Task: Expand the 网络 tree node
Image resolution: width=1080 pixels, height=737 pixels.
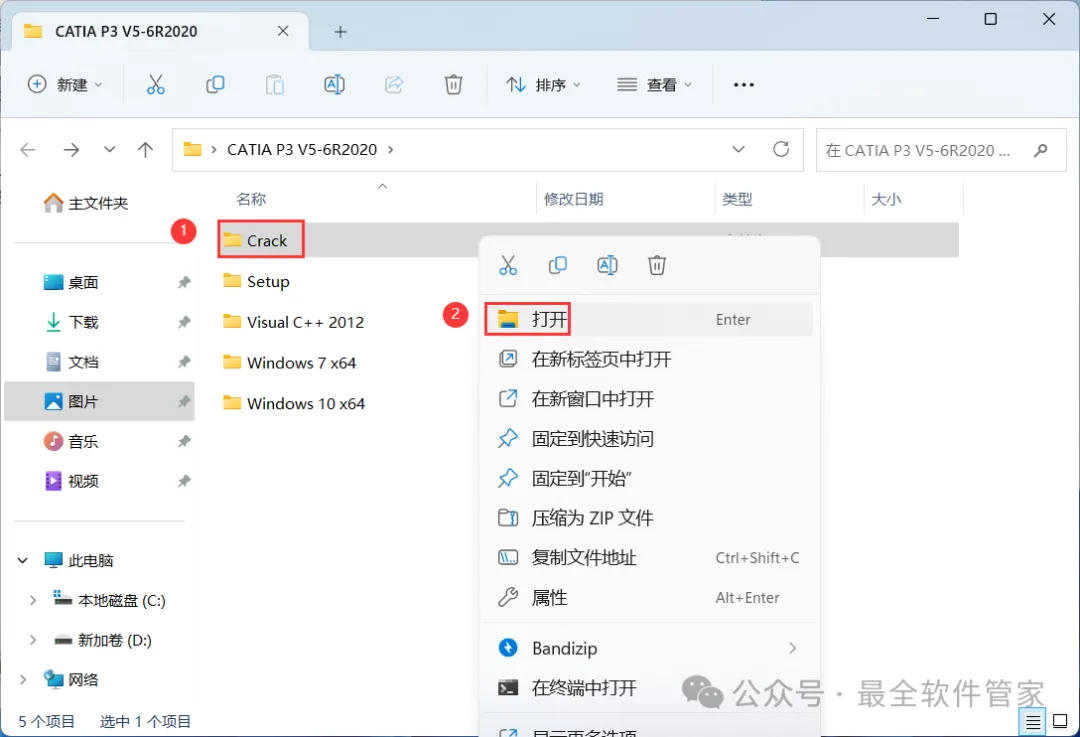Action: click(x=23, y=680)
